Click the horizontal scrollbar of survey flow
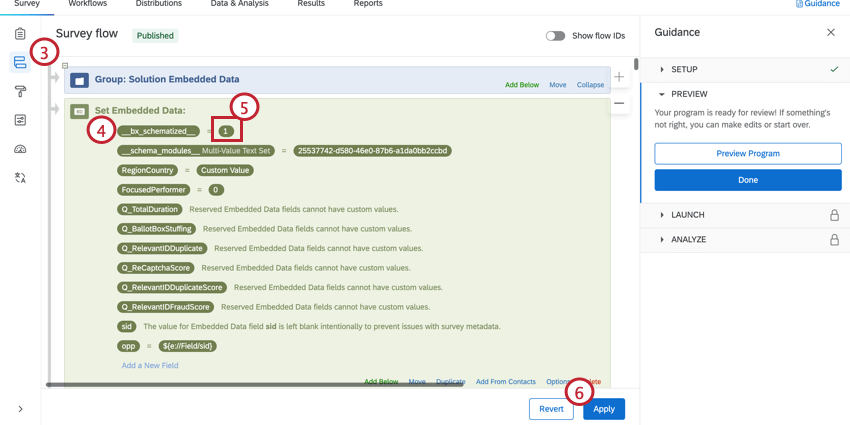This screenshot has height=425, width=850. coord(255,385)
